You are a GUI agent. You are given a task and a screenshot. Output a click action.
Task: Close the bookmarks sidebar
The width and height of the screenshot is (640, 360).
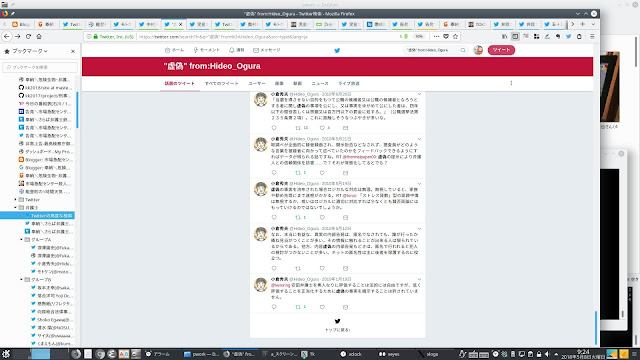pos(73,51)
